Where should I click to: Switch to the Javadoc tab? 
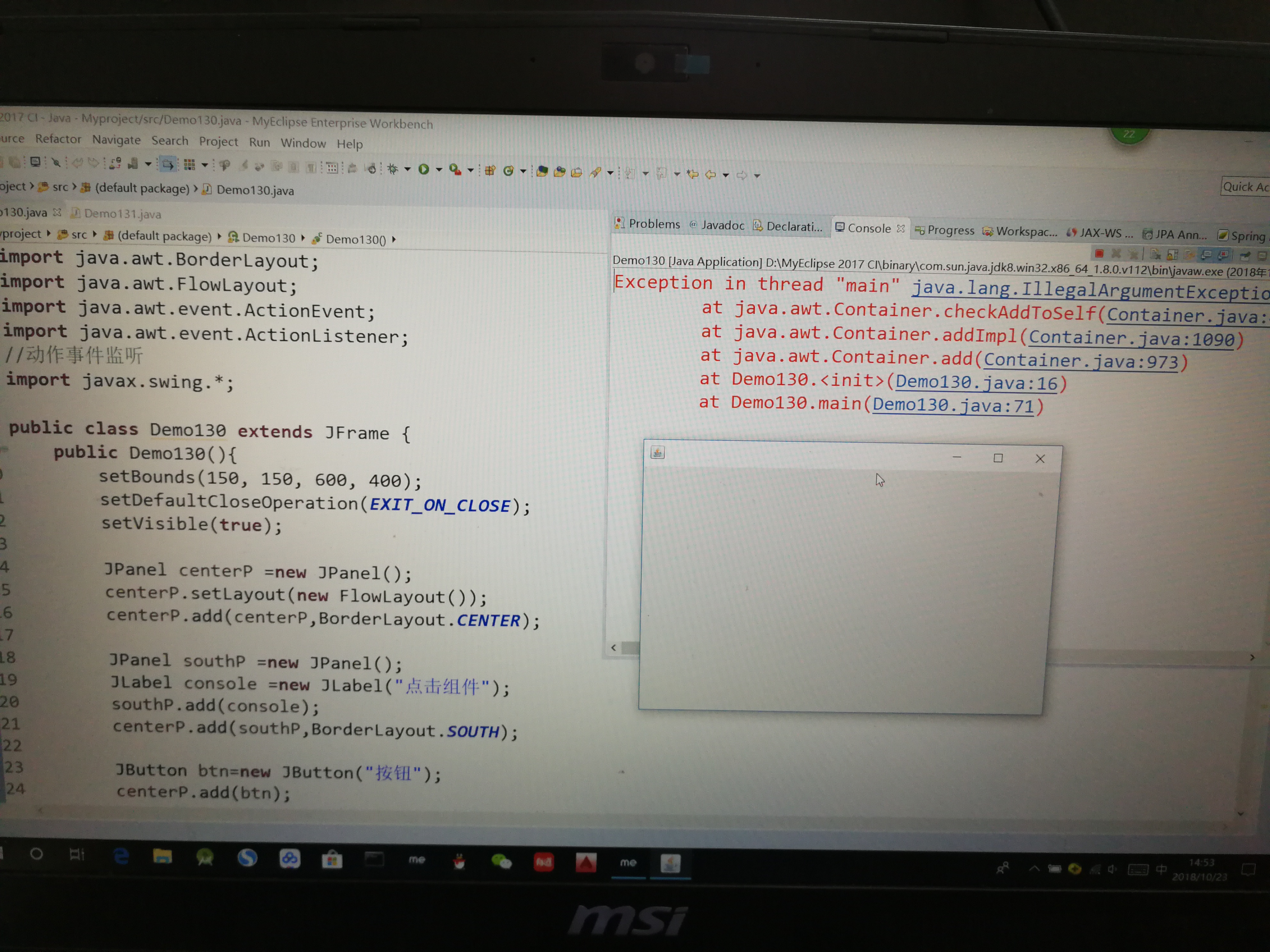717,225
